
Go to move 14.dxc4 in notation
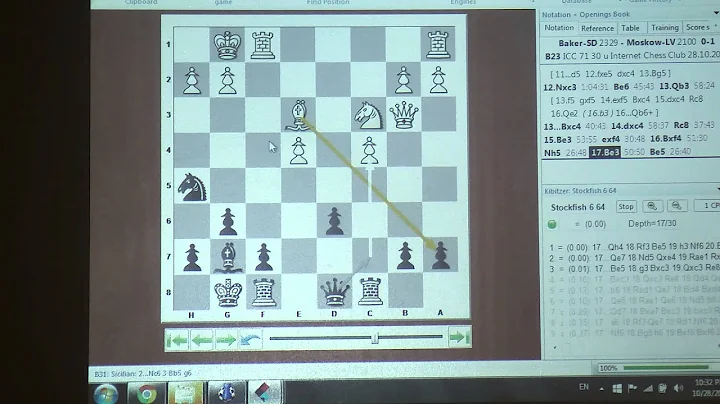[x=627, y=125]
